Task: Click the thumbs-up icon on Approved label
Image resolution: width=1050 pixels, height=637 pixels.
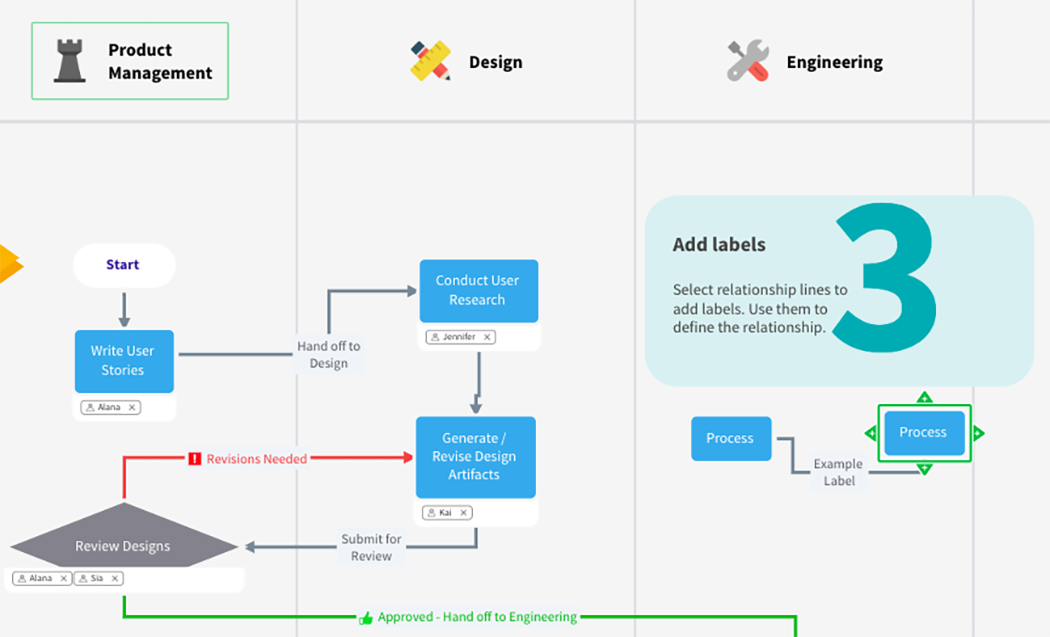Action: pyautogui.click(x=366, y=618)
